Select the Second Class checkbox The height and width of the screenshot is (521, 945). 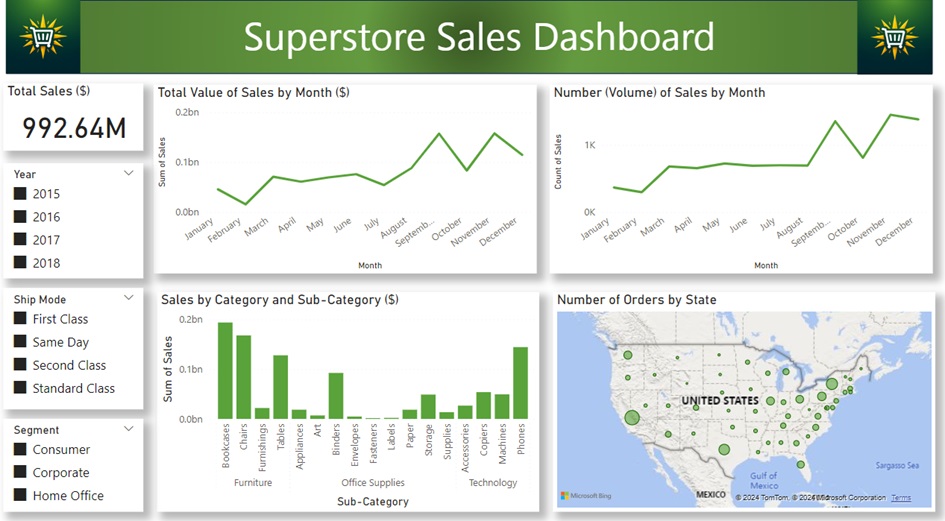click(x=20, y=365)
